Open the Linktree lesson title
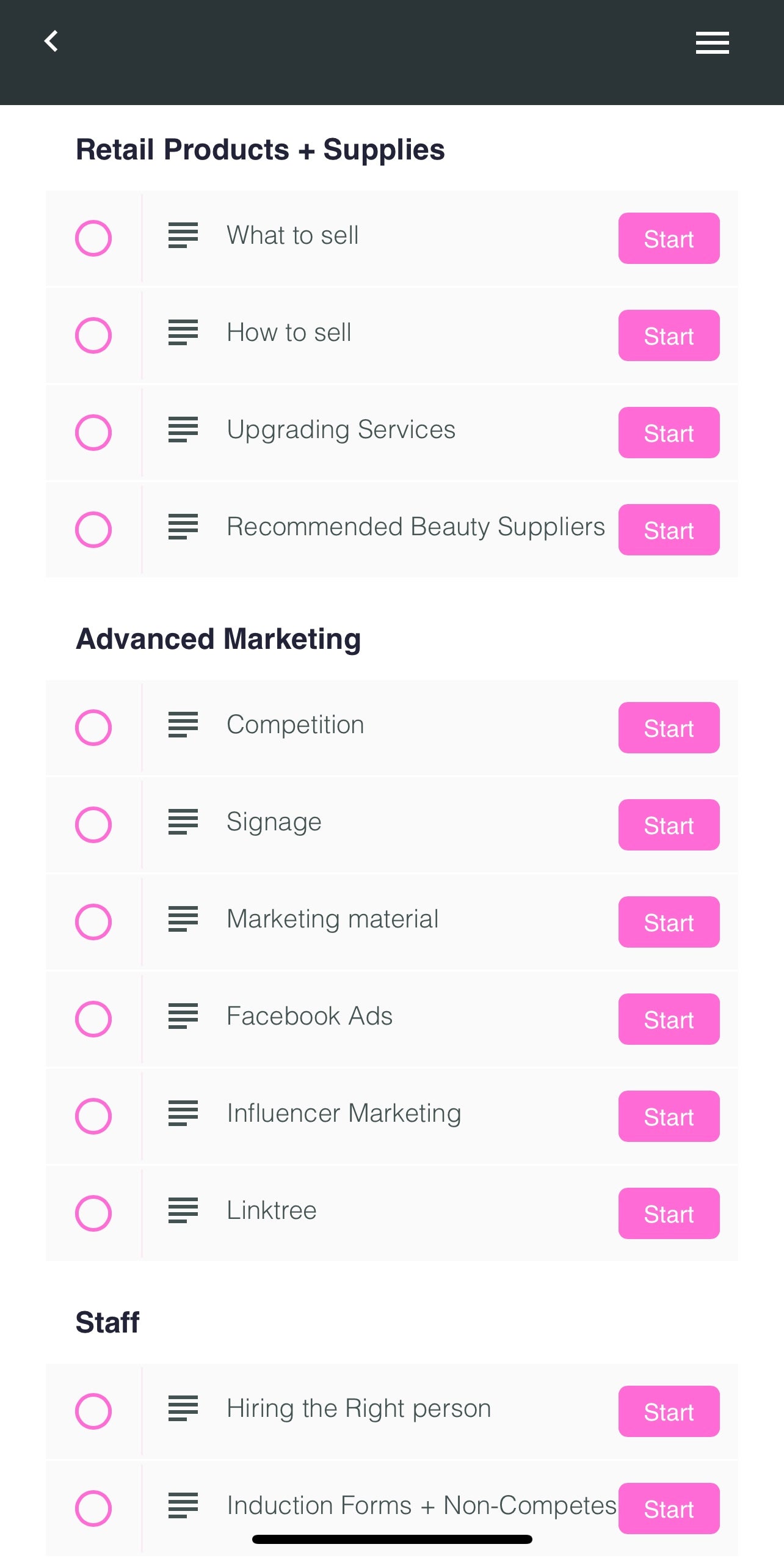The width and height of the screenshot is (784, 1558). point(272,1210)
